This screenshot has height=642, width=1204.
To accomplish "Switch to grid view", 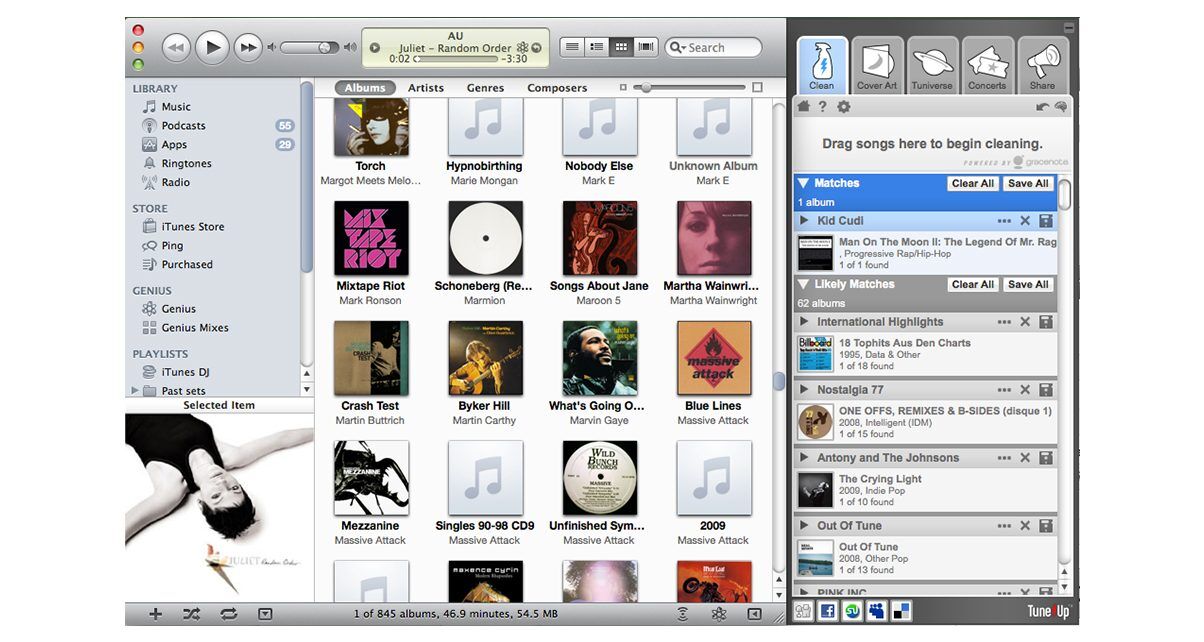I will [x=621, y=47].
